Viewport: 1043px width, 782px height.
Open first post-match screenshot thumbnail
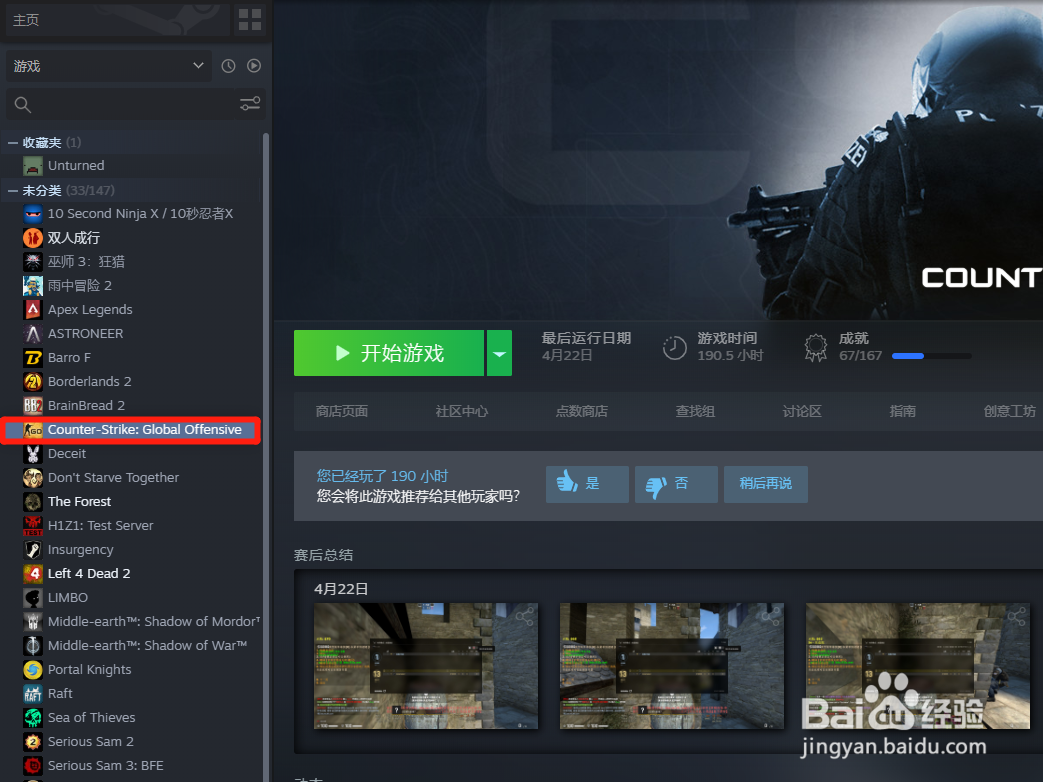(426, 666)
